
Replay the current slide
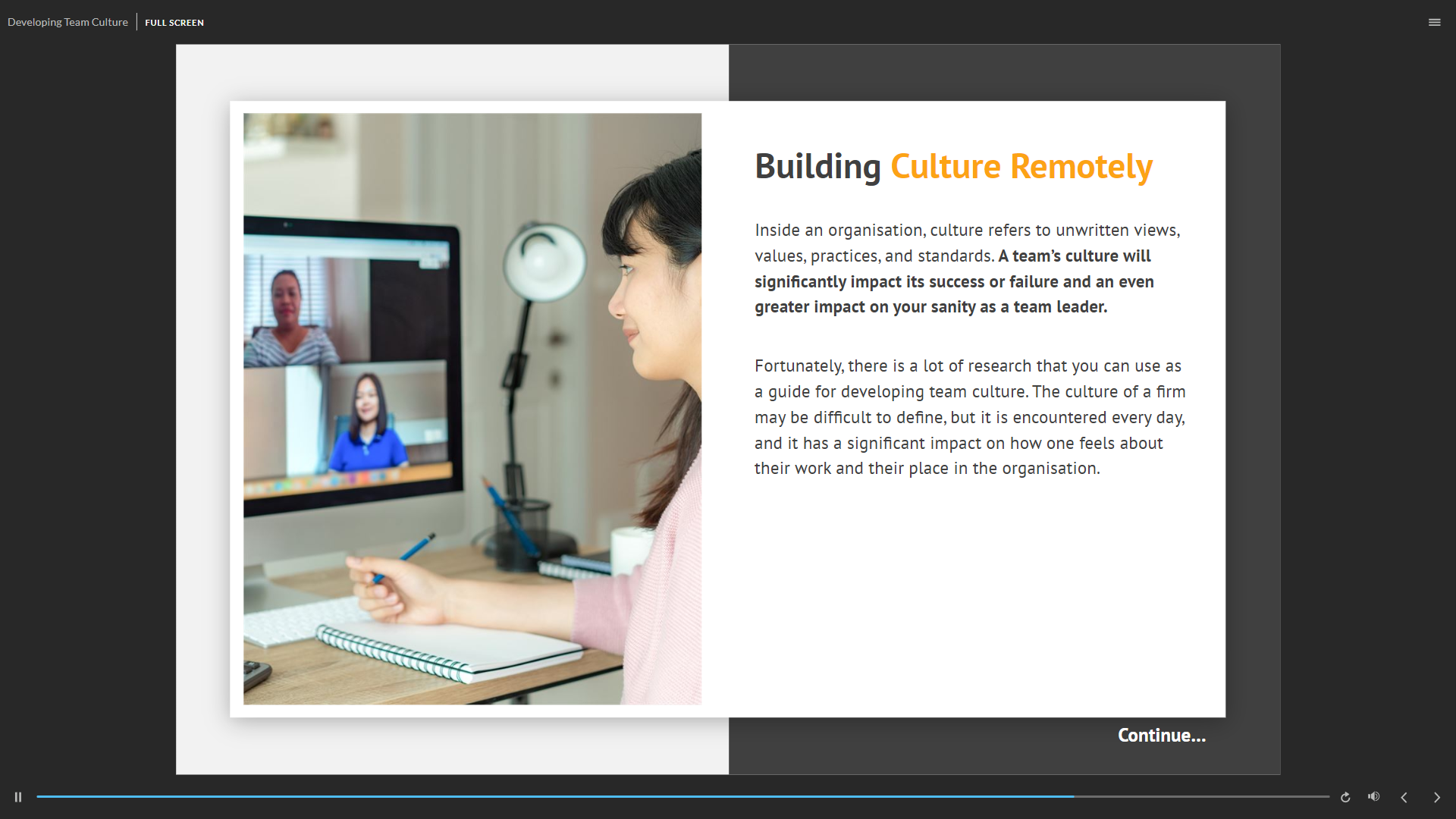[1345, 797]
